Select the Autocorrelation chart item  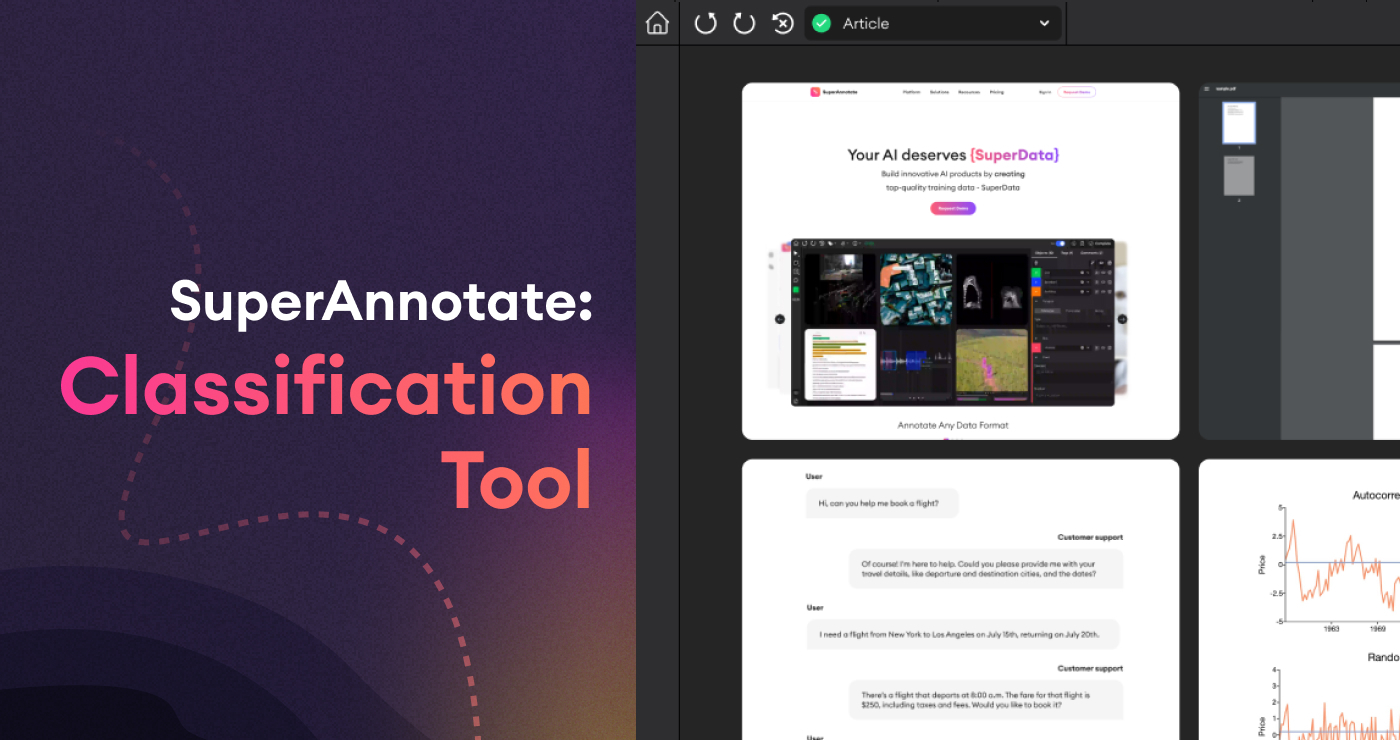(1340, 560)
